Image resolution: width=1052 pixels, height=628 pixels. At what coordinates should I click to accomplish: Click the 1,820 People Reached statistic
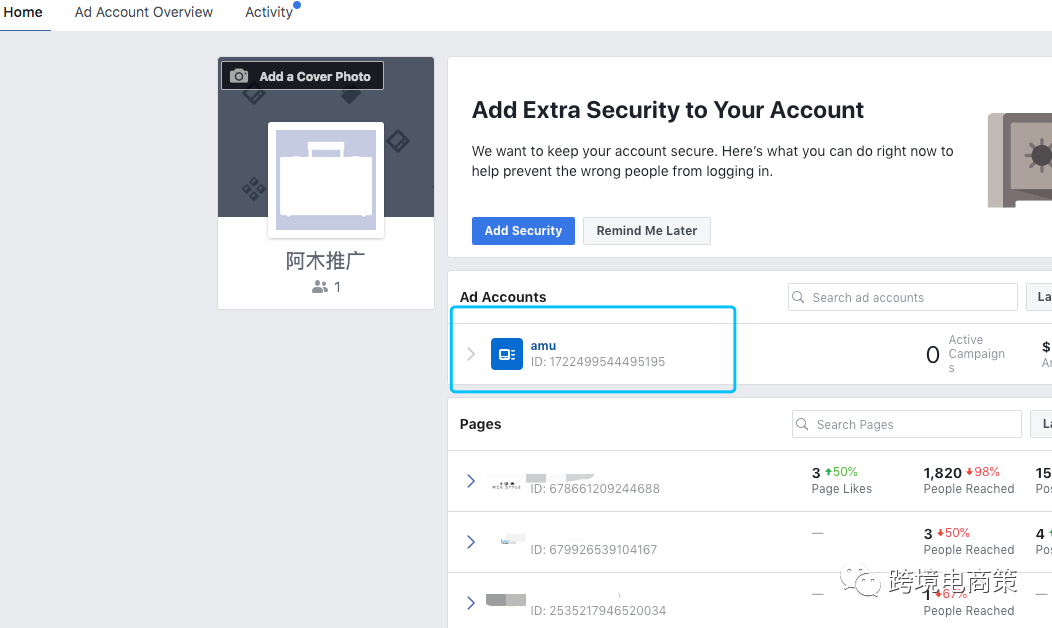click(x=969, y=480)
